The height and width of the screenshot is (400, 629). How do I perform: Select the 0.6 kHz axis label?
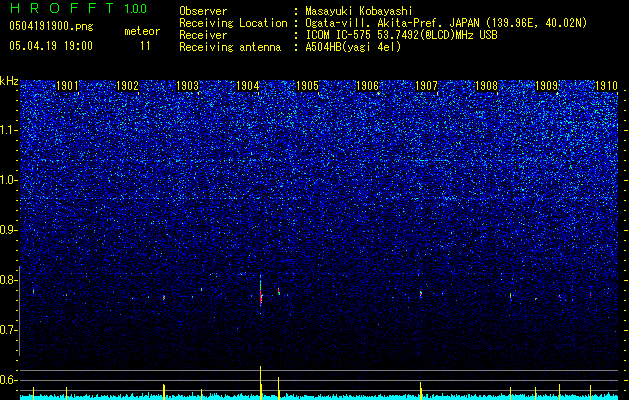click(x=8, y=380)
